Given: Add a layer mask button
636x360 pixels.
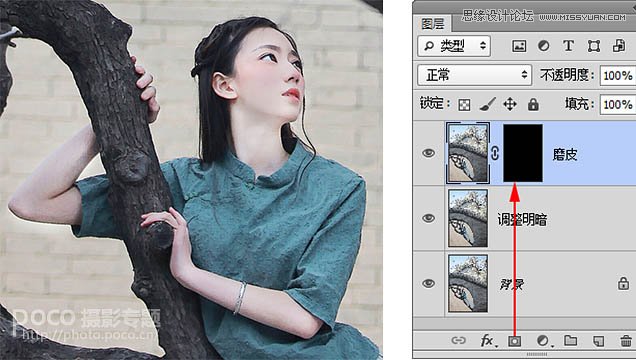Looking at the screenshot, I should [514, 341].
